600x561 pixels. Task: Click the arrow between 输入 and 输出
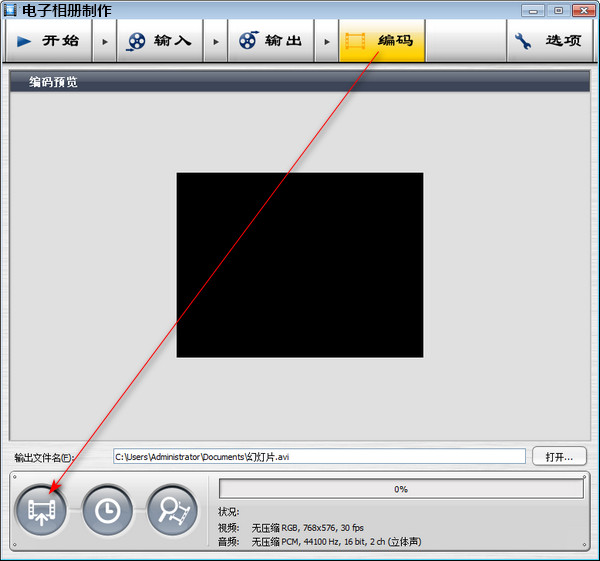click(x=215, y=41)
